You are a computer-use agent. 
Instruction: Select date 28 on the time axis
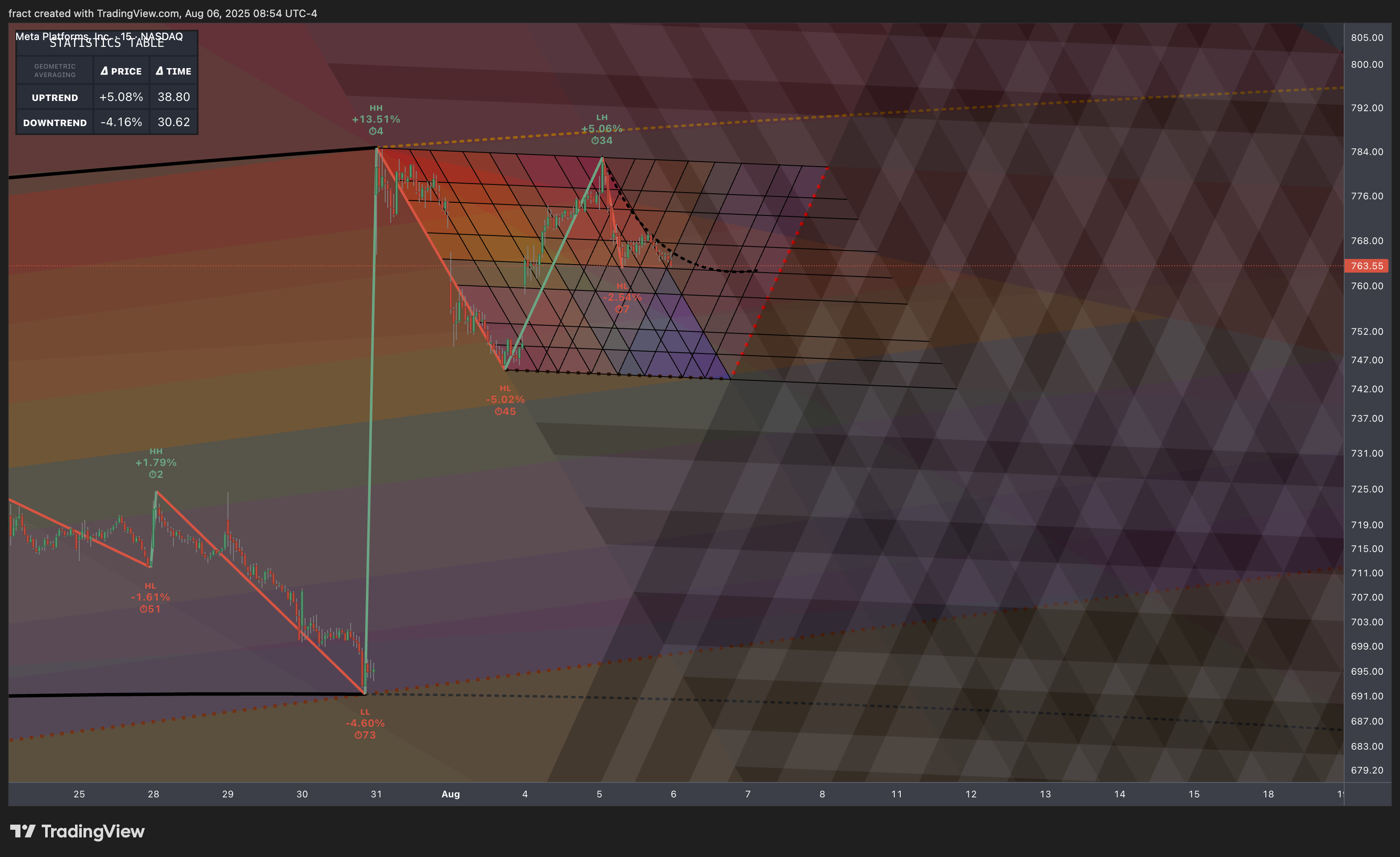coord(153,794)
